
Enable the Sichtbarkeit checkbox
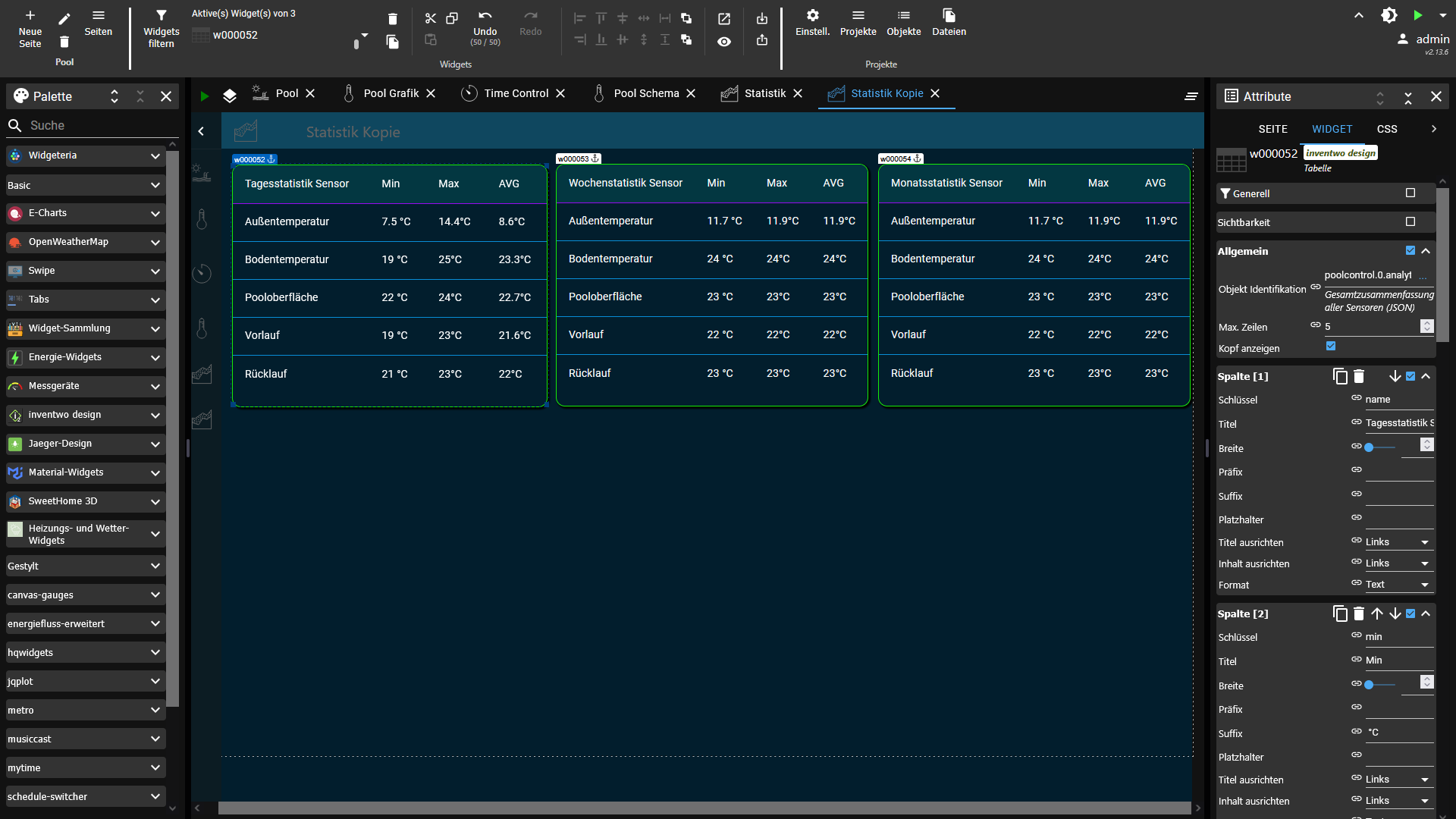point(1410,221)
